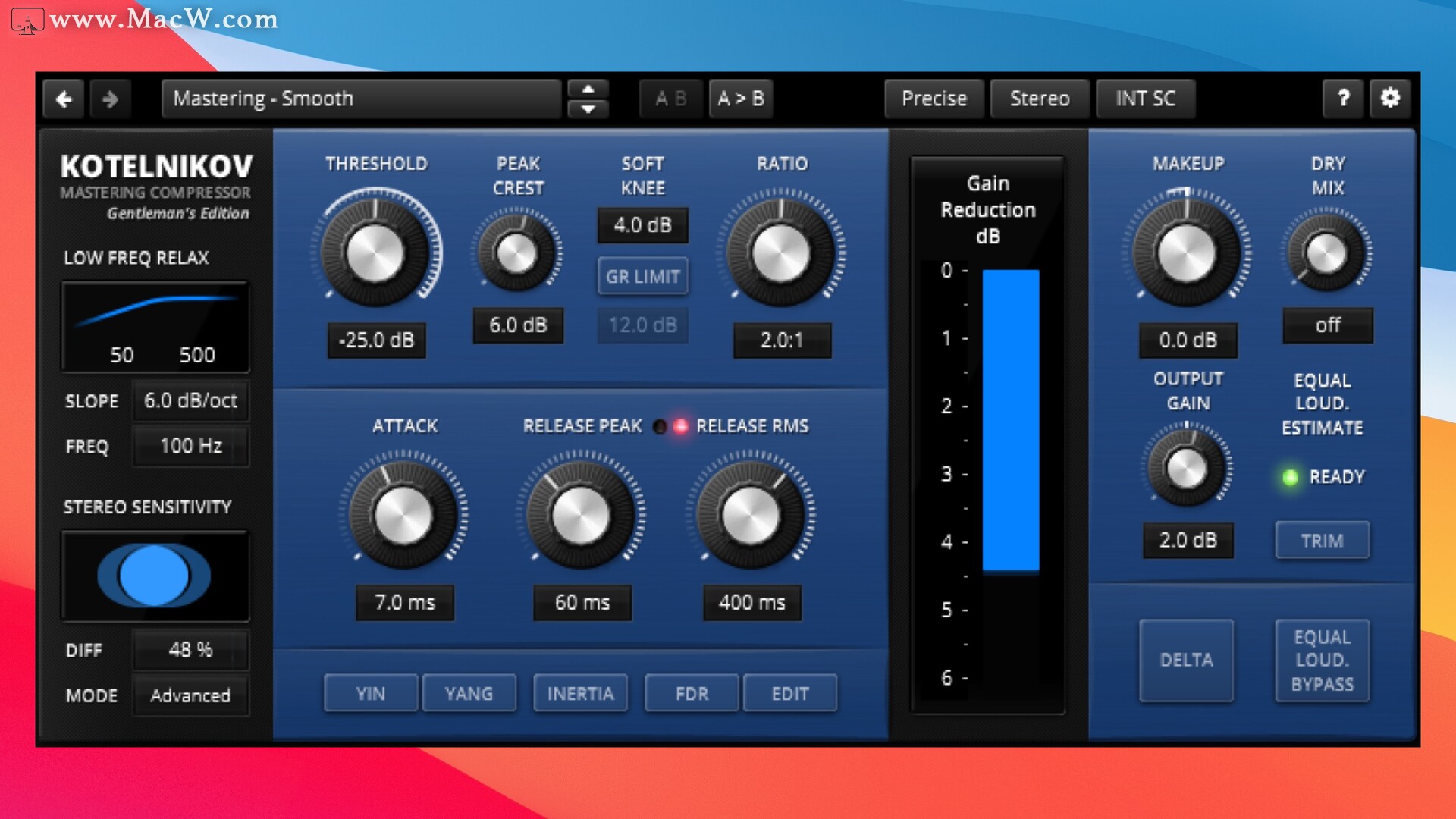Viewport: 1456px width, 819px height.
Task: Edit the 4.0 dB soft knee value
Action: tap(642, 225)
